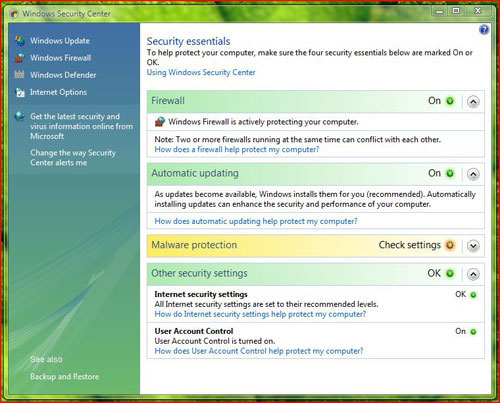This screenshot has height=403, width=500.
Task: Open Internet Options from the sidebar
Action: tap(58, 92)
